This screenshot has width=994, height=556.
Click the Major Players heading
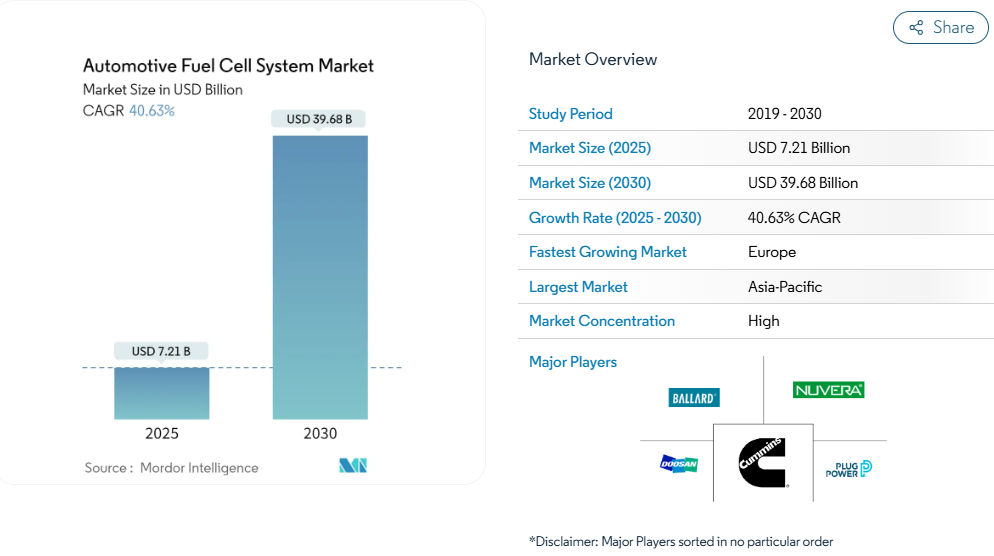click(572, 362)
